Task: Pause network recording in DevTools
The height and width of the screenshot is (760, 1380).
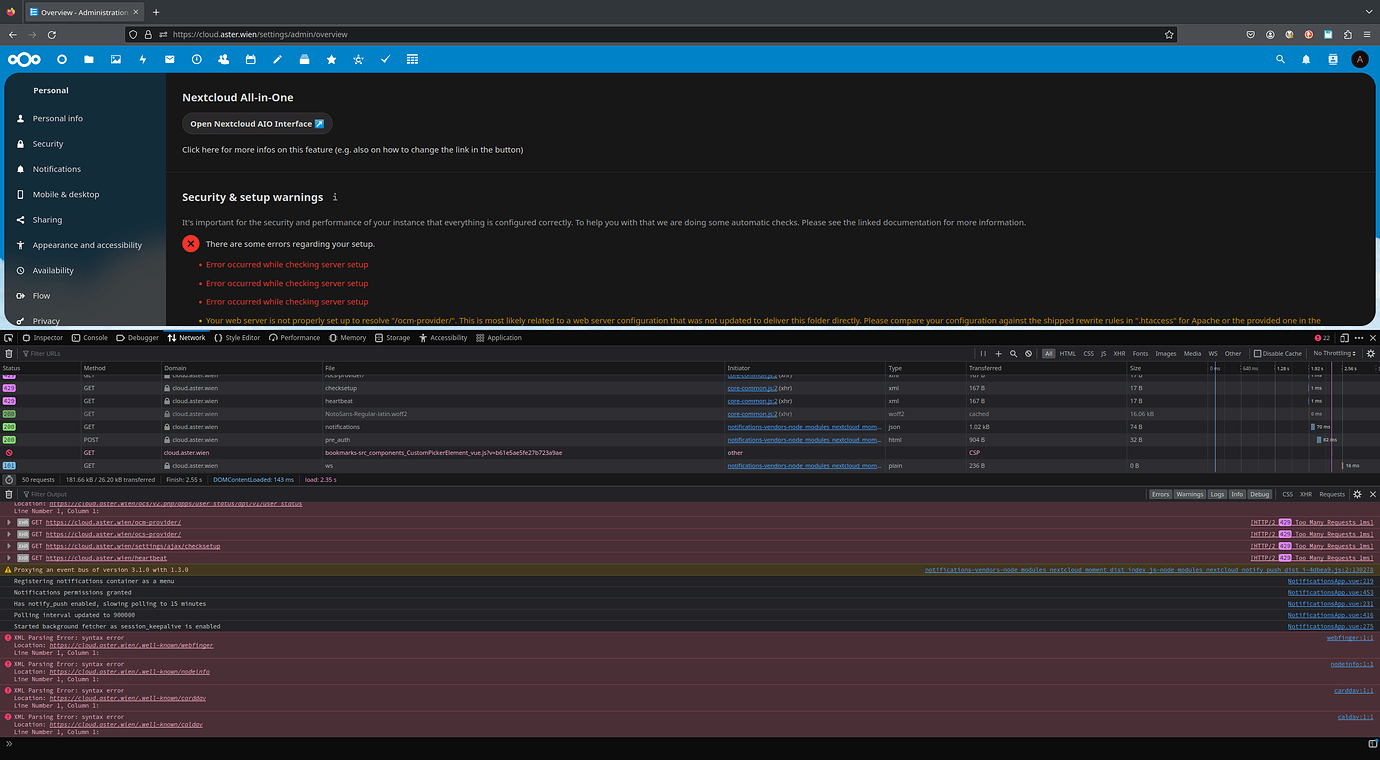Action: (983, 353)
